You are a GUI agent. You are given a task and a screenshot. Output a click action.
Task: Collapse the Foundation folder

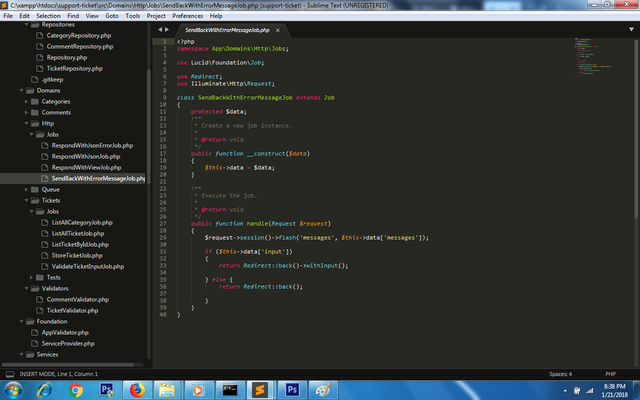21,321
